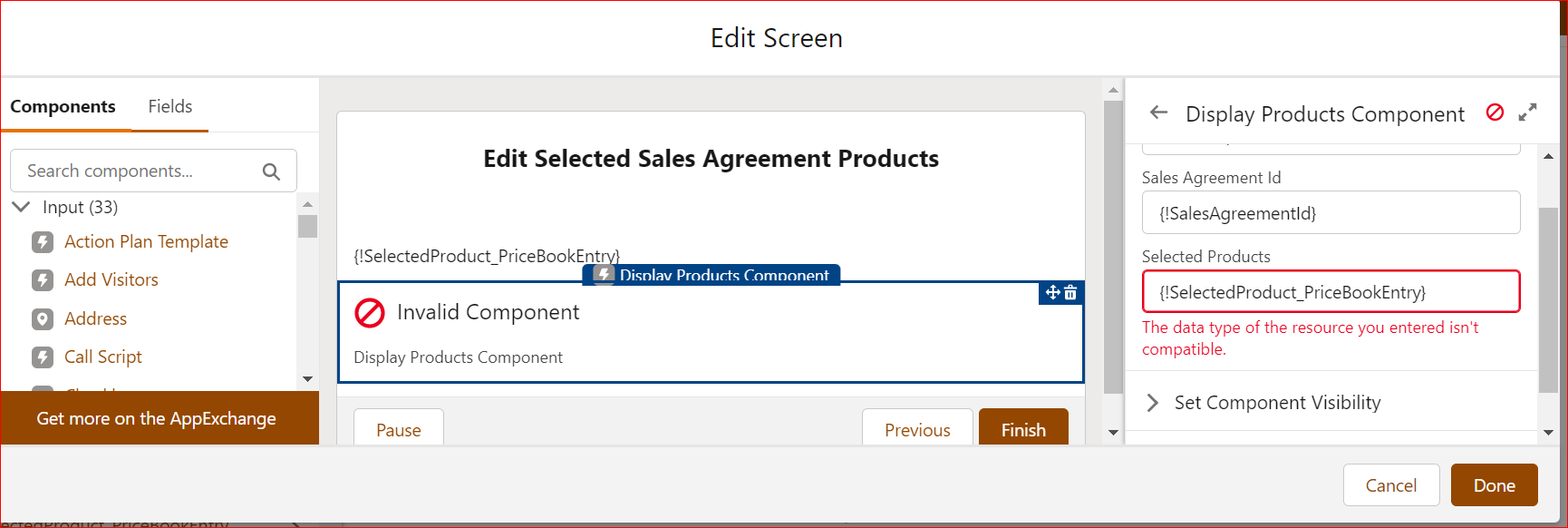1568x528 pixels.
Task: Click the Add Visitors lightning icon
Action: click(x=43, y=280)
